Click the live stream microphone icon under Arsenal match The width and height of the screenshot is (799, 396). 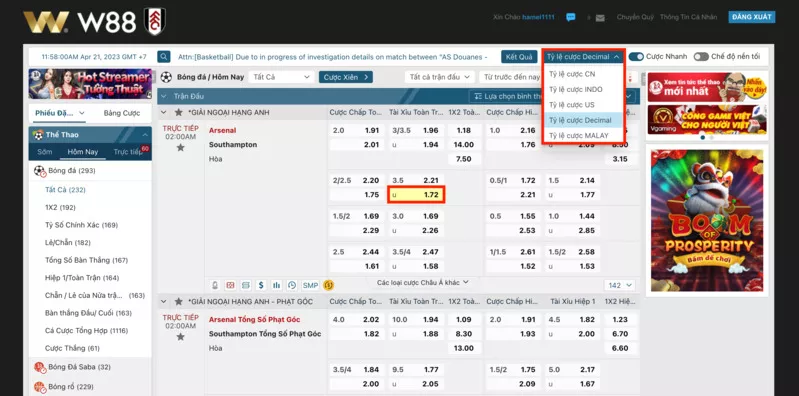pos(215,285)
